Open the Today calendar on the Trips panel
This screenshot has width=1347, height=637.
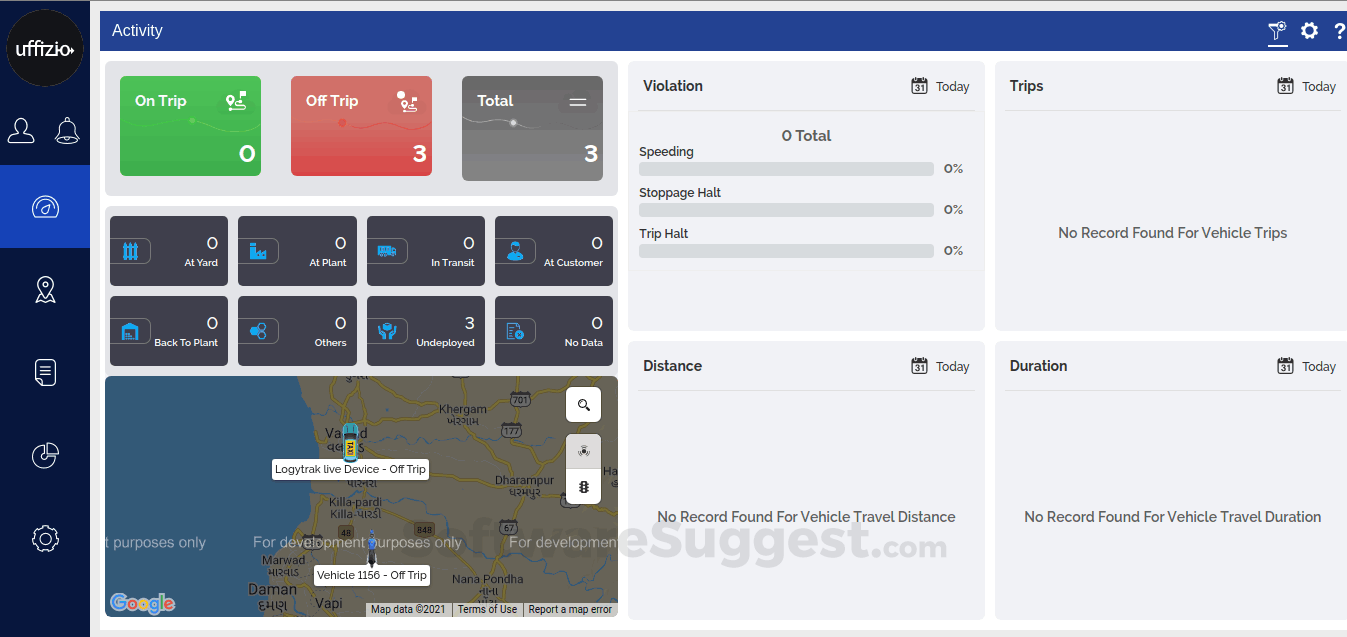1305,86
